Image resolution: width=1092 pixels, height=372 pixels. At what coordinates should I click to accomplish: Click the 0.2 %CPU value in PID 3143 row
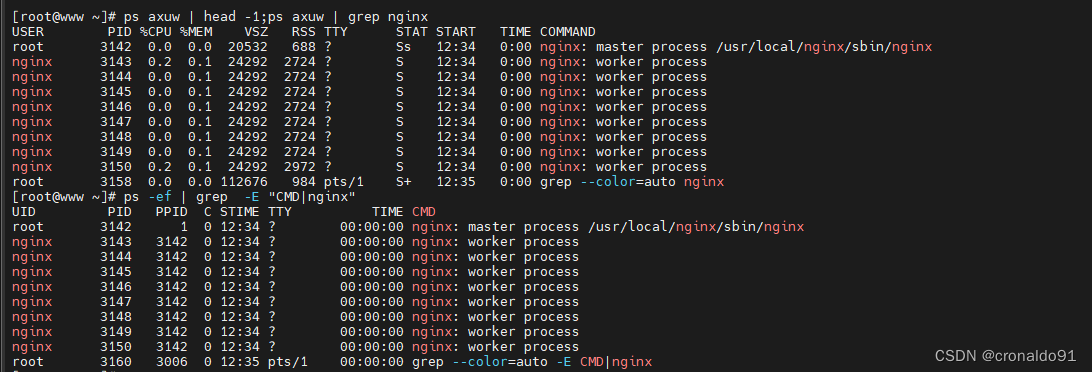pos(159,62)
